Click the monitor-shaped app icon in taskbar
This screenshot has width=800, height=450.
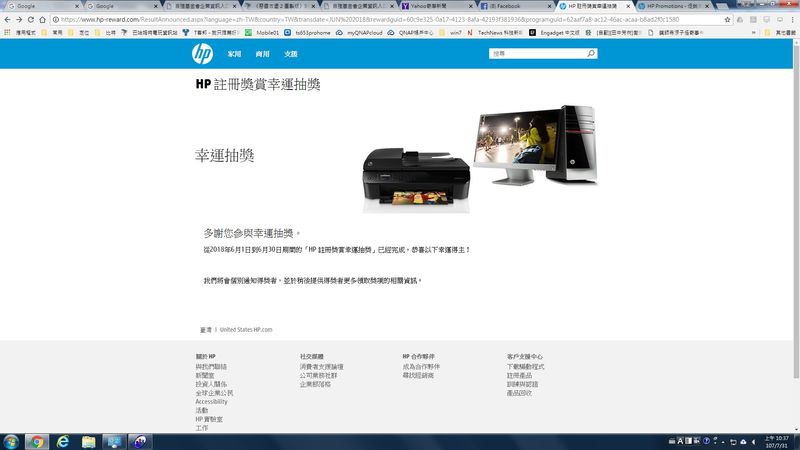coord(114,442)
